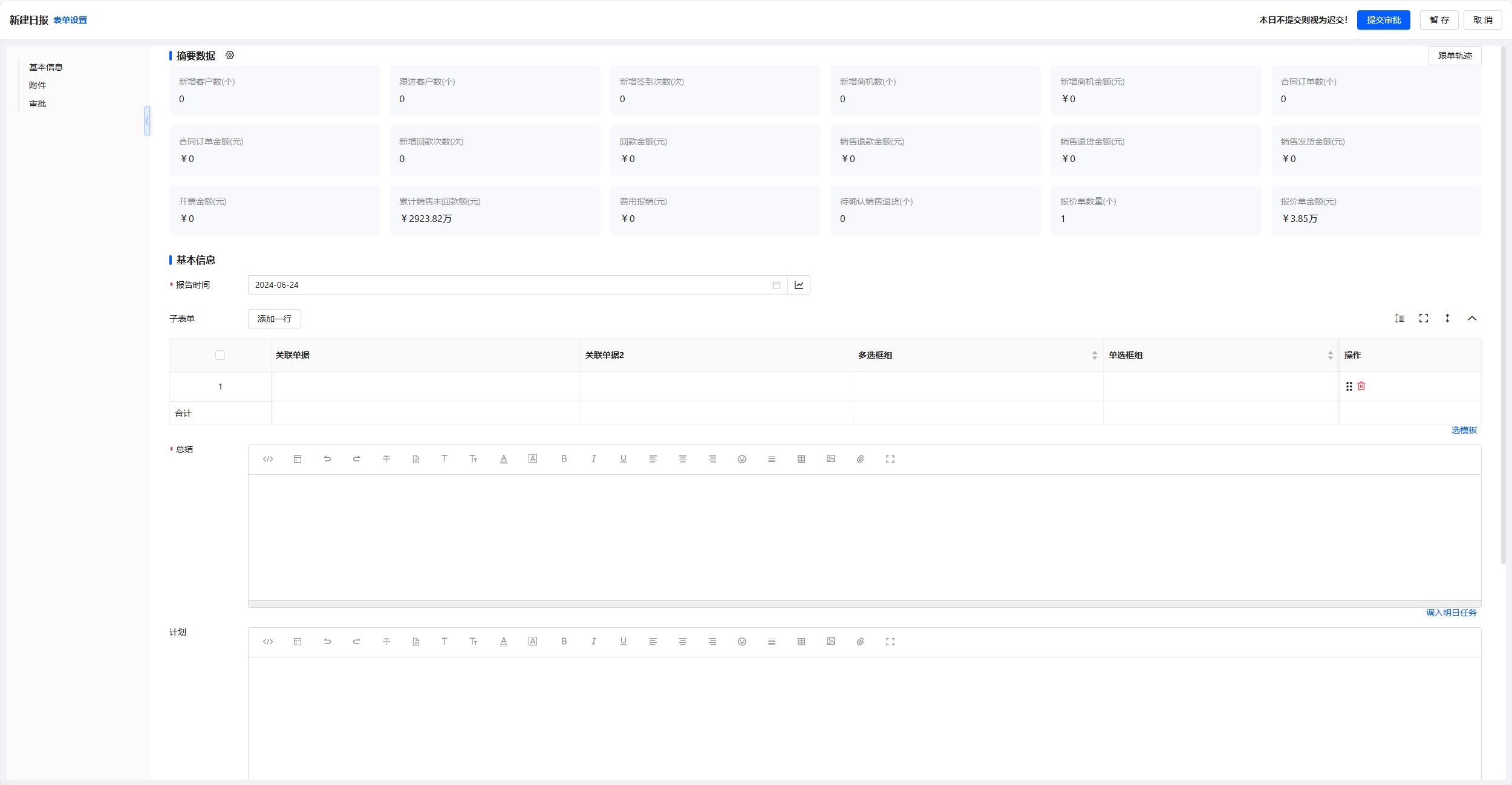This screenshot has height=785, width=1512.
Task: Toggle bold in the 计划 editor
Action: 564,642
